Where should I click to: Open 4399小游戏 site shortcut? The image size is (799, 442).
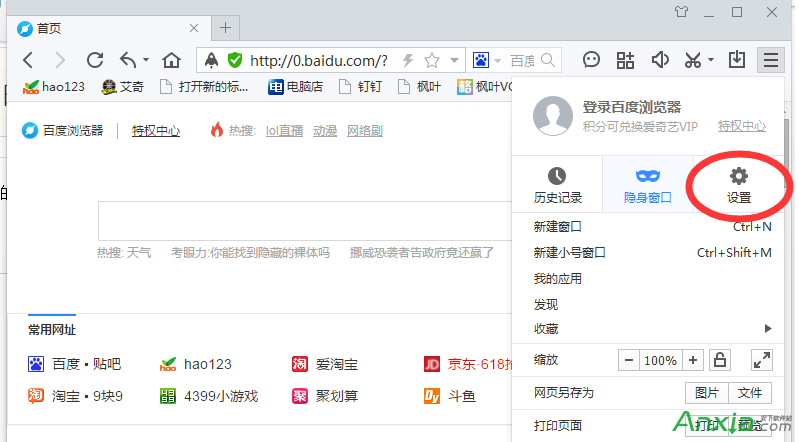209,396
